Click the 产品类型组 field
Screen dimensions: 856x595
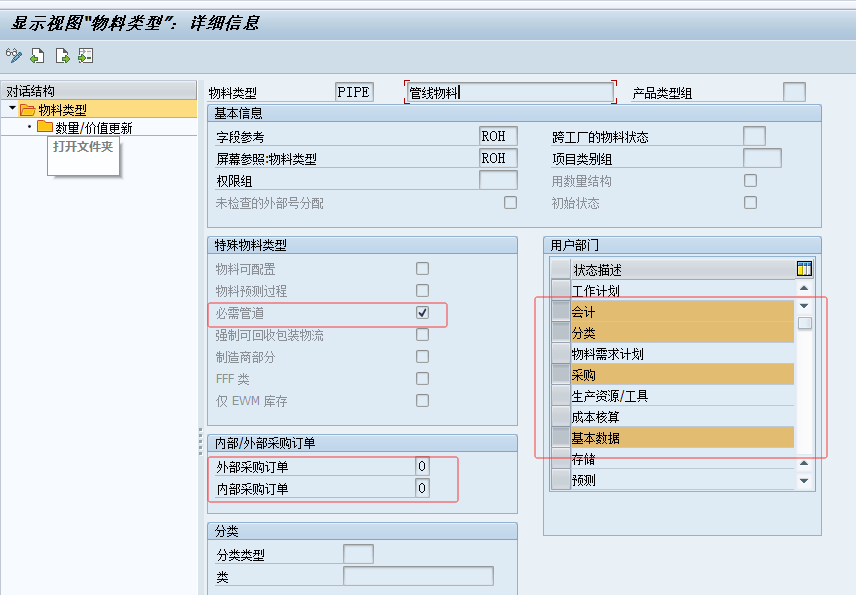pos(794,92)
